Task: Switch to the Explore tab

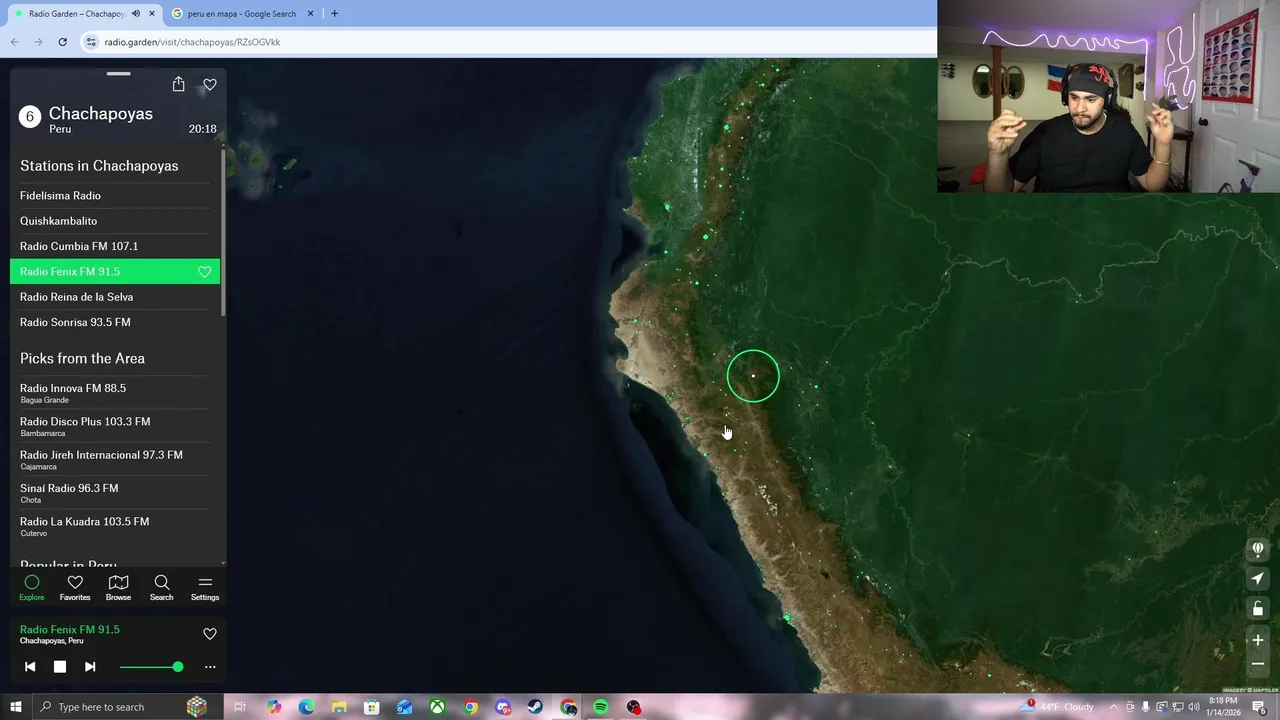Action: click(32, 588)
